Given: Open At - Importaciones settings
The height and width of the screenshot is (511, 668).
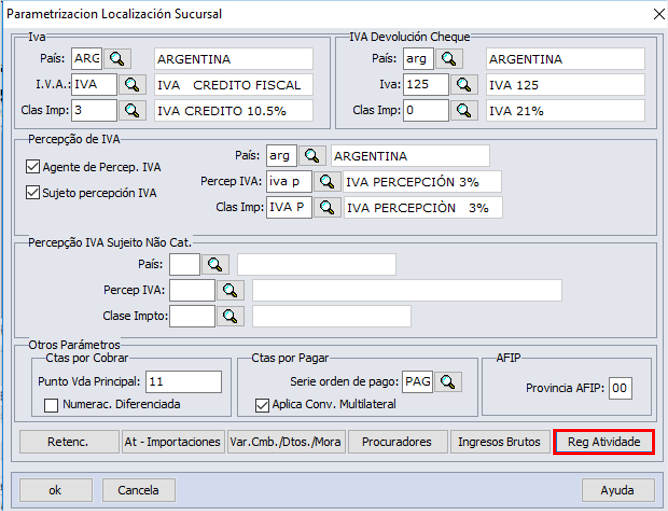Looking at the screenshot, I should coord(173,442).
